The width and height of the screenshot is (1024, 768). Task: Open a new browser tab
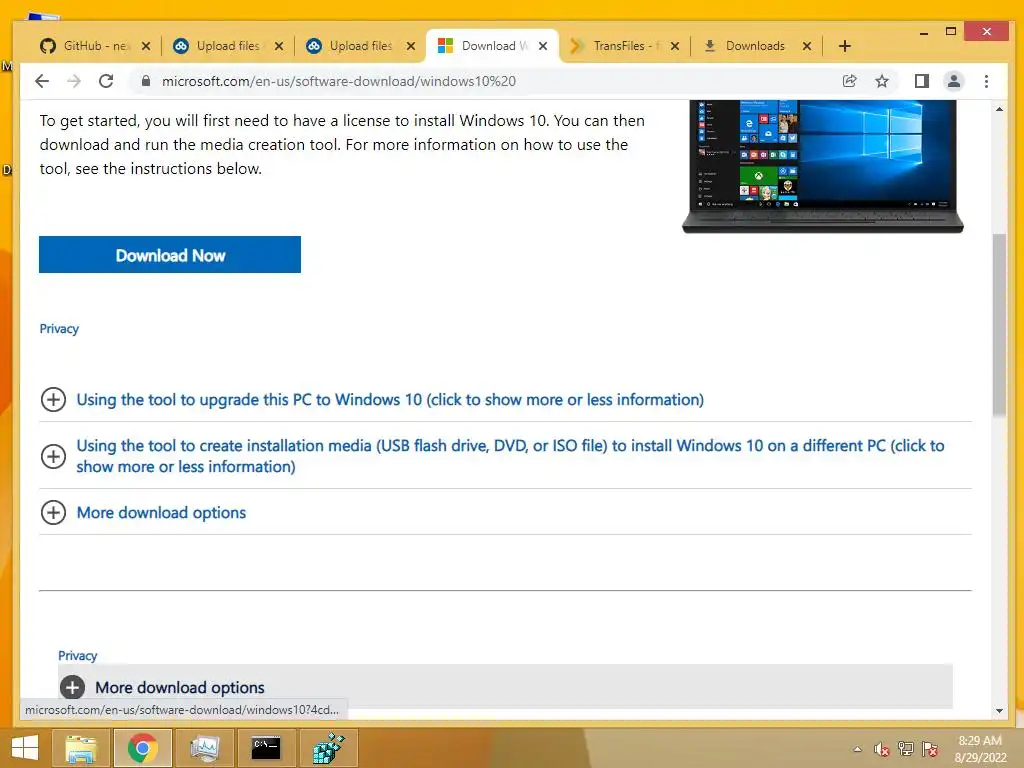pos(844,46)
